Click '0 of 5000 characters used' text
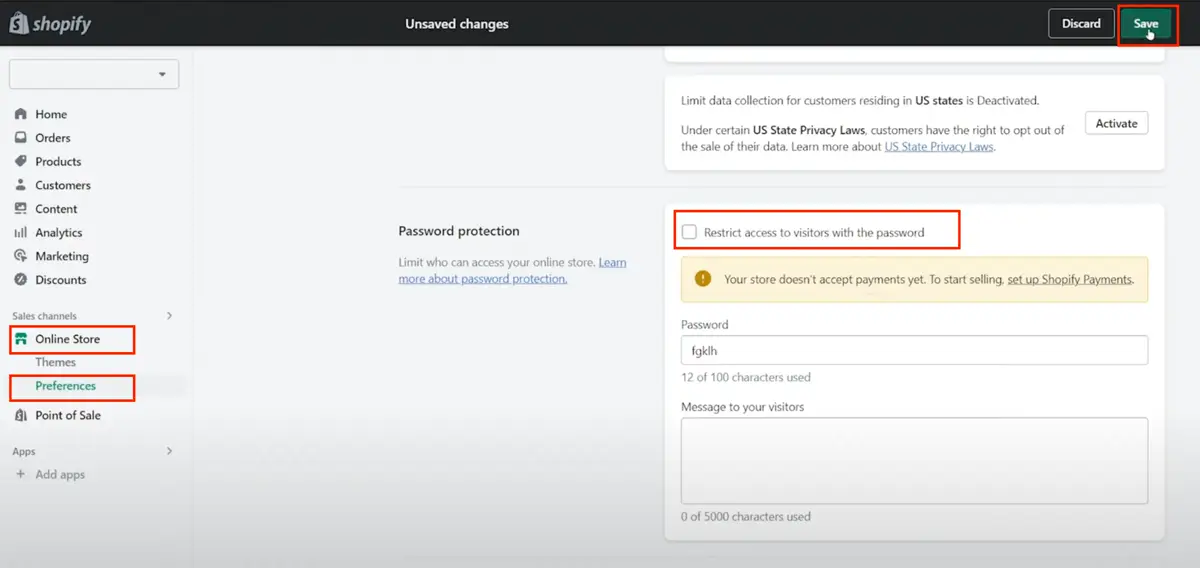 [746, 517]
